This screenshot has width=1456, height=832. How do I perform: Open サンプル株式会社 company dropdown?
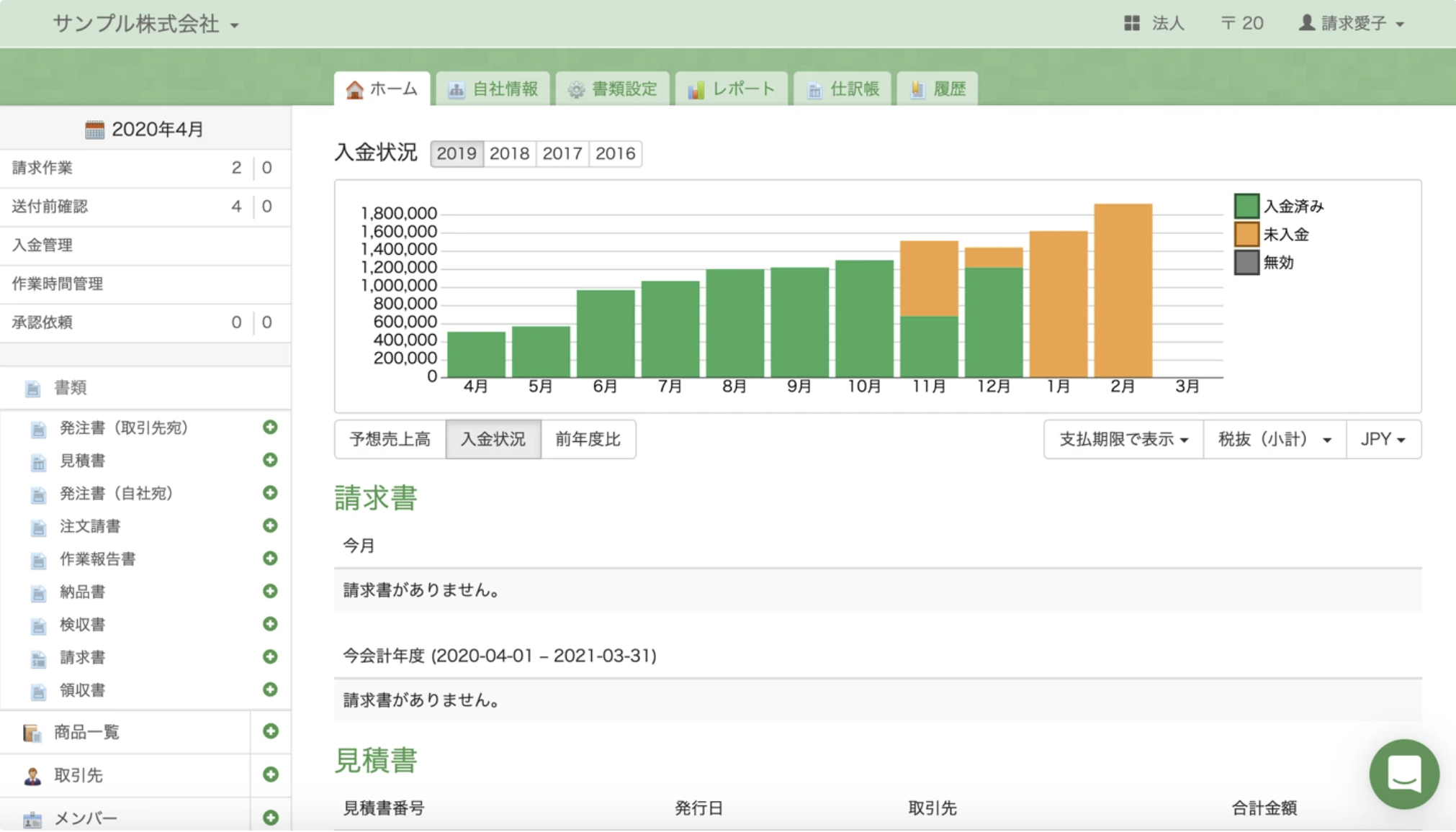(x=145, y=24)
